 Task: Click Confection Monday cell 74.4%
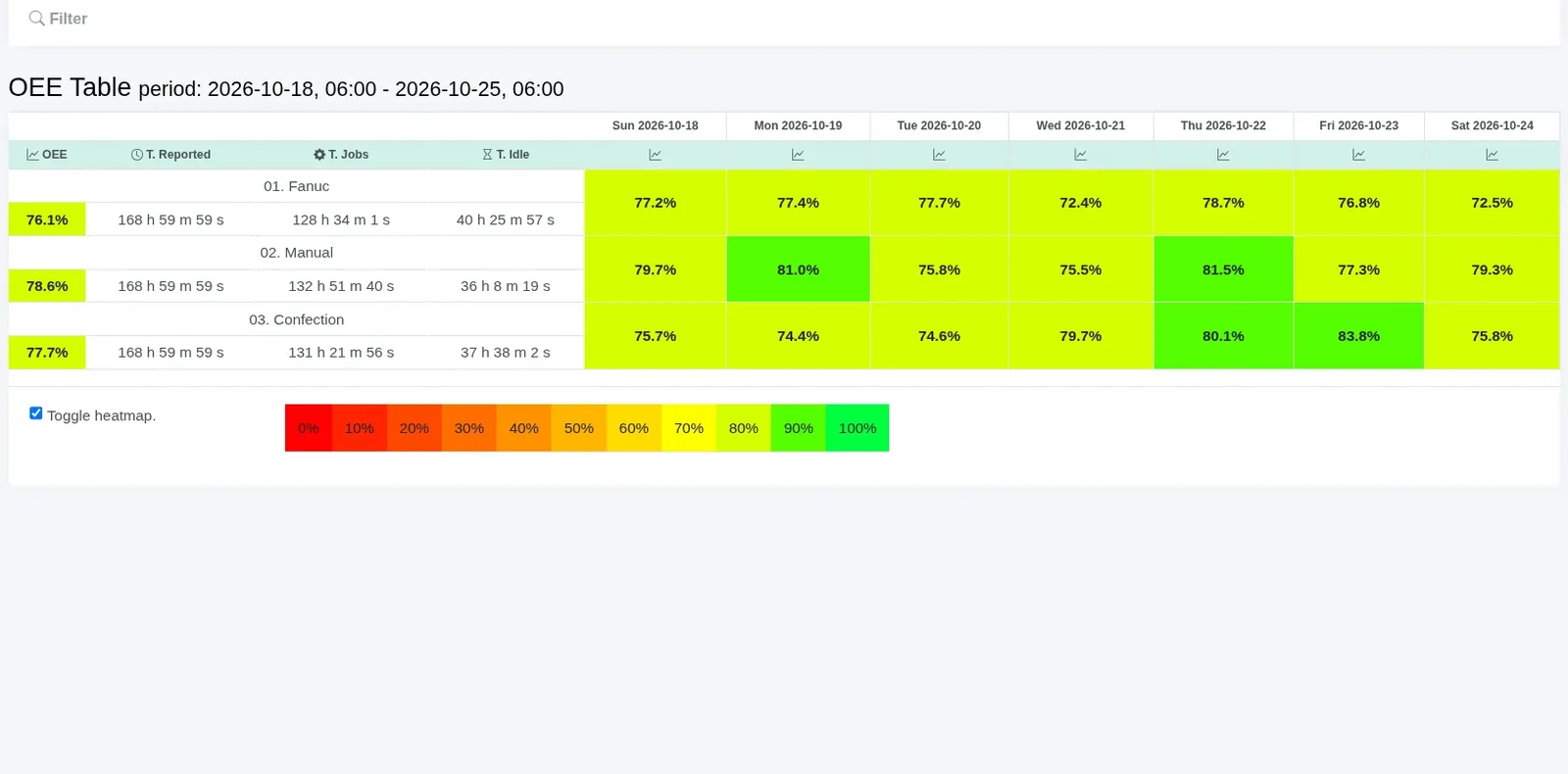click(798, 336)
